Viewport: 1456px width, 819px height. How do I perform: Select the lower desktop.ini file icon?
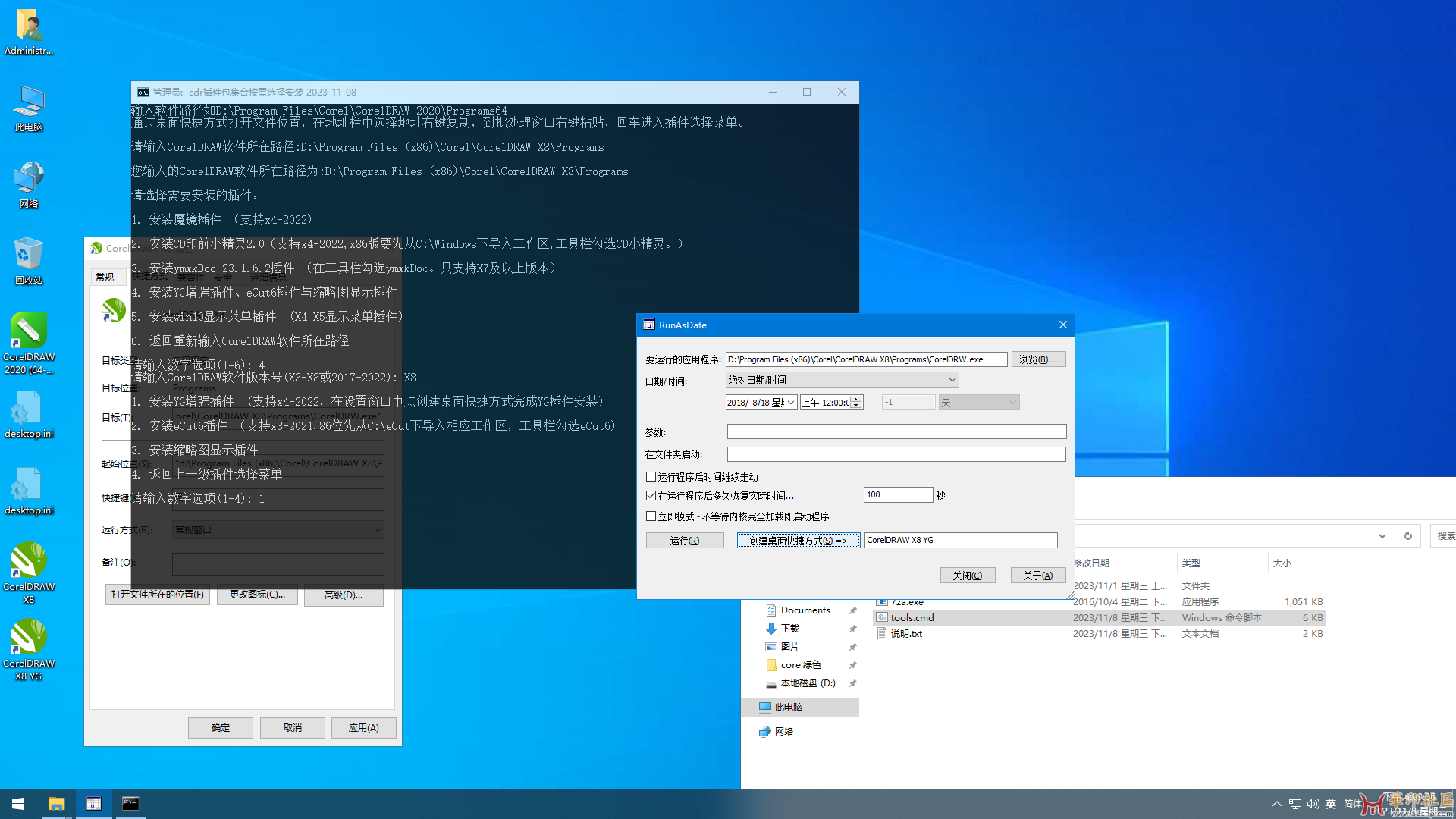(x=29, y=492)
